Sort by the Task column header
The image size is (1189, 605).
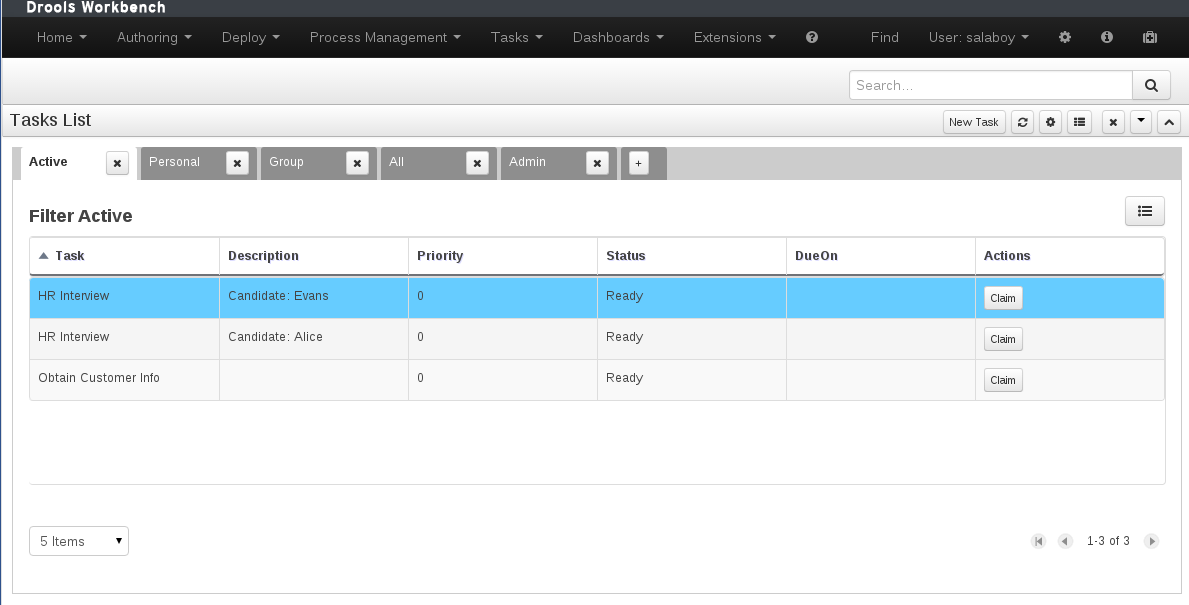[69, 255]
